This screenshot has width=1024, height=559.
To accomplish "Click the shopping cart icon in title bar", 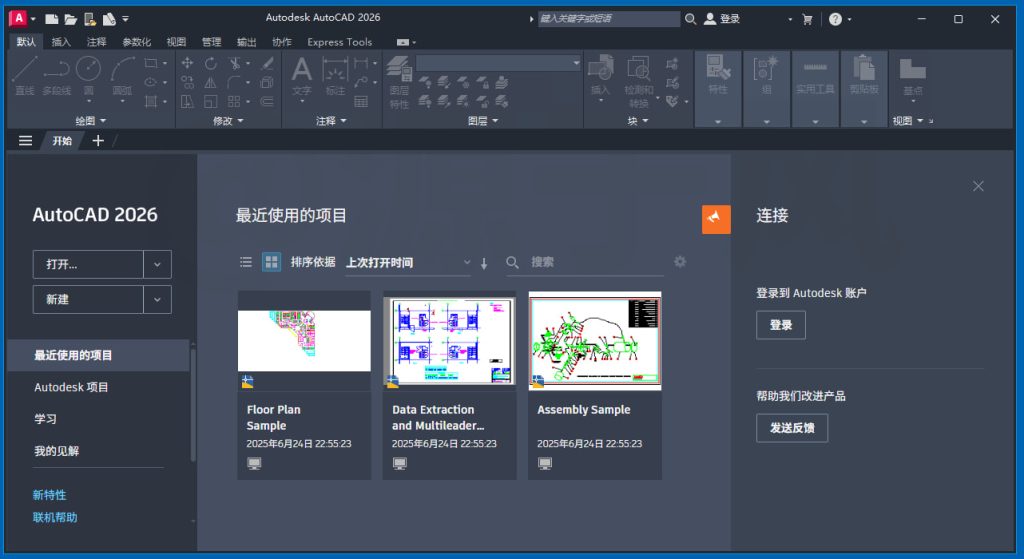I will click(x=807, y=20).
